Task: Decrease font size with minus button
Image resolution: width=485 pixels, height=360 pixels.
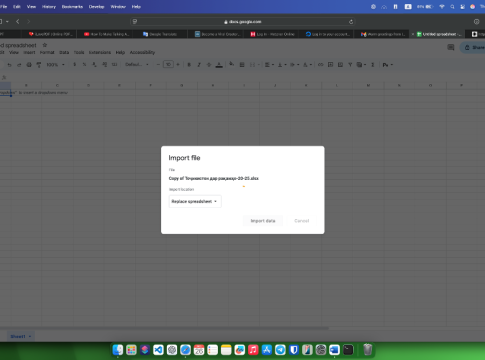Action: (x=158, y=65)
